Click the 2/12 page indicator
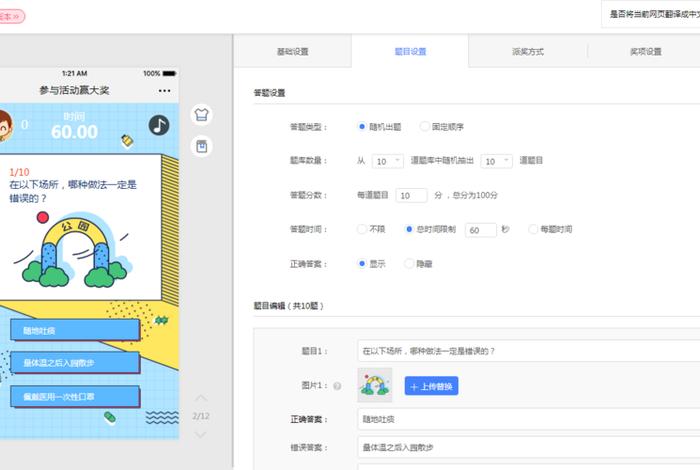This screenshot has height=470, width=700. coord(201,416)
